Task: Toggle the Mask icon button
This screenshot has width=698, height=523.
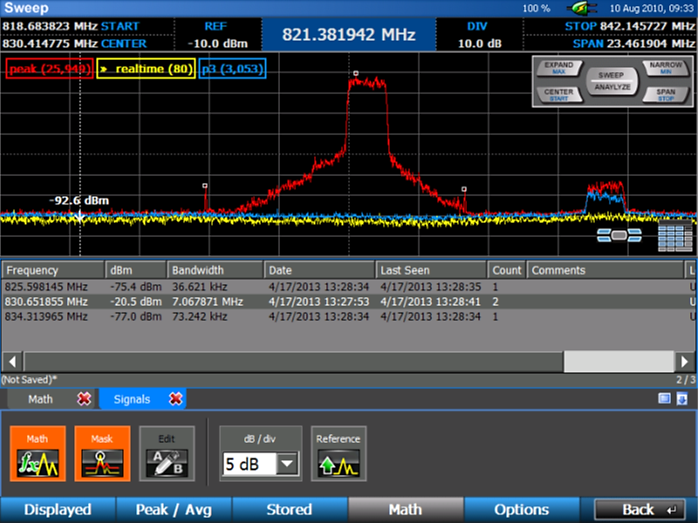Action: (102, 455)
